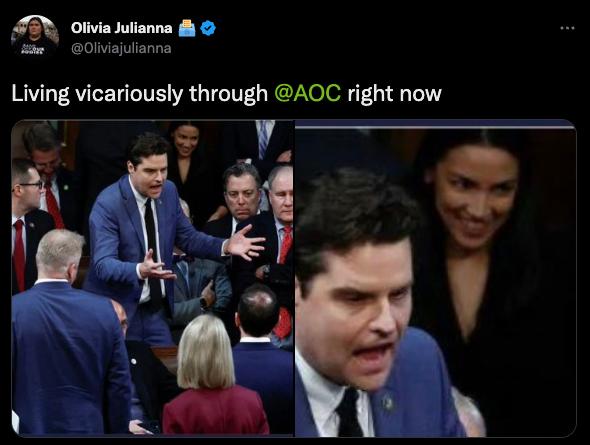The height and width of the screenshot is (445, 590).
Task: Open the three-dot more options menu
Action: (567, 28)
